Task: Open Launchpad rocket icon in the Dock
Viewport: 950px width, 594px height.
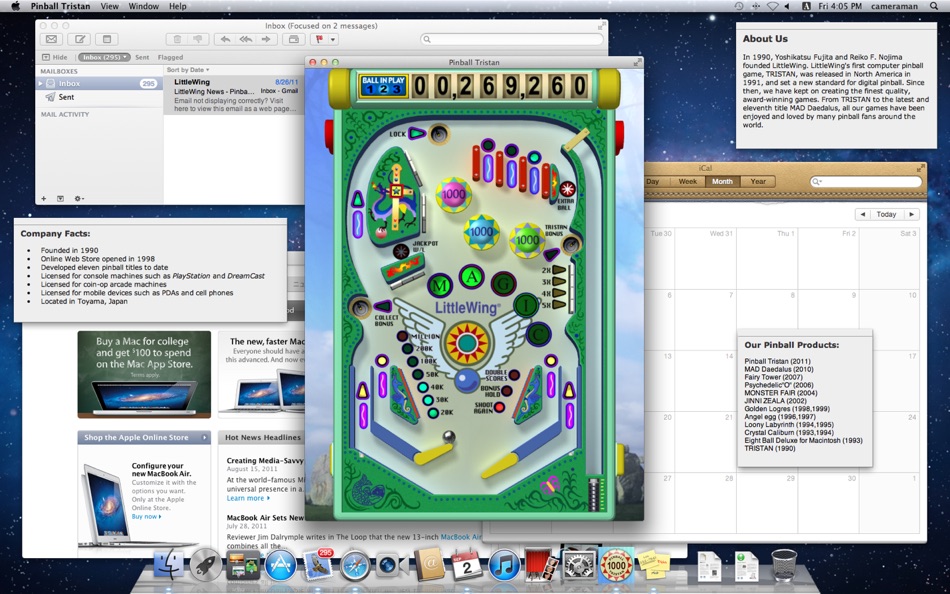Action: click(205, 566)
